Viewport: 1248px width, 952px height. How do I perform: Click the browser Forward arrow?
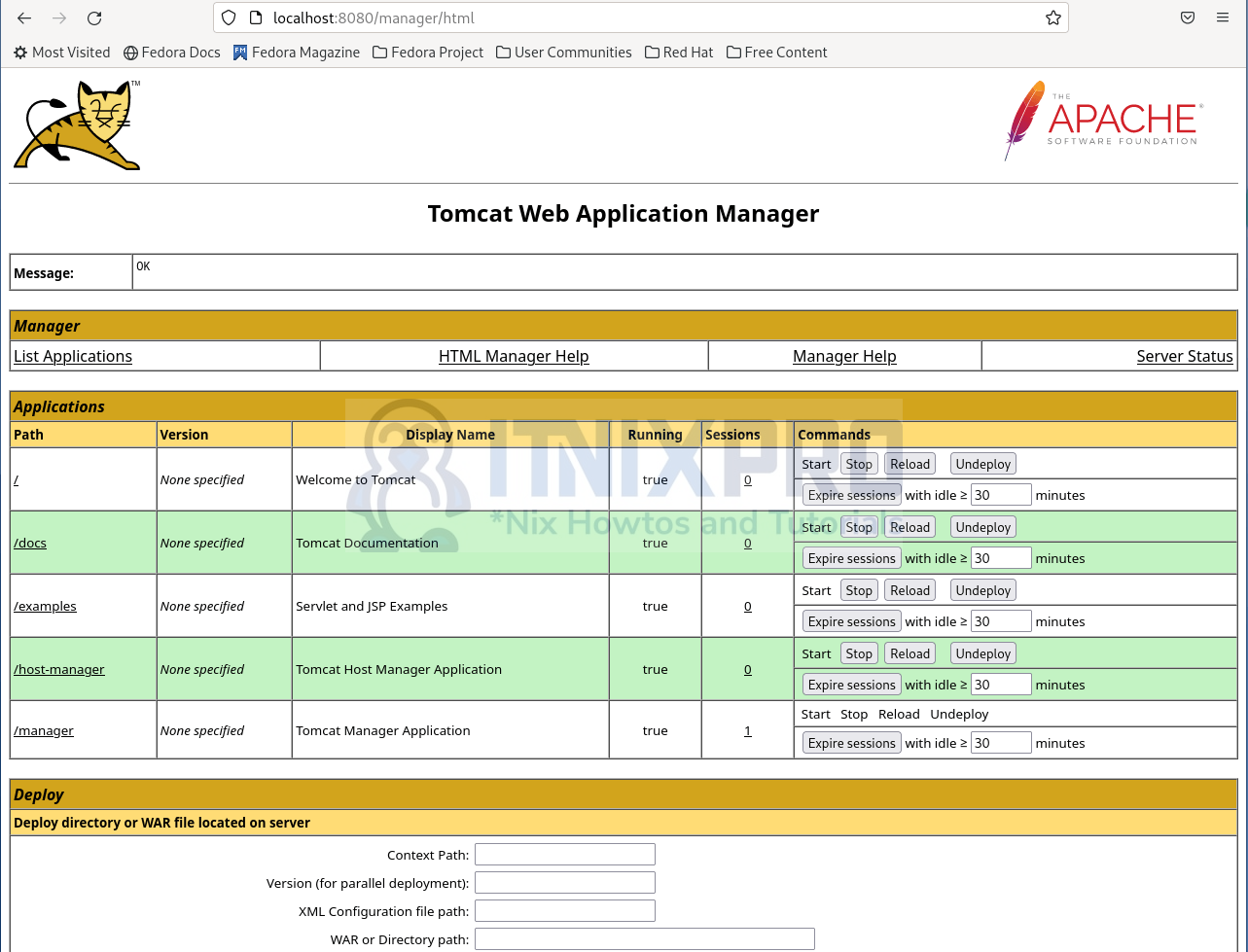point(59,18)
